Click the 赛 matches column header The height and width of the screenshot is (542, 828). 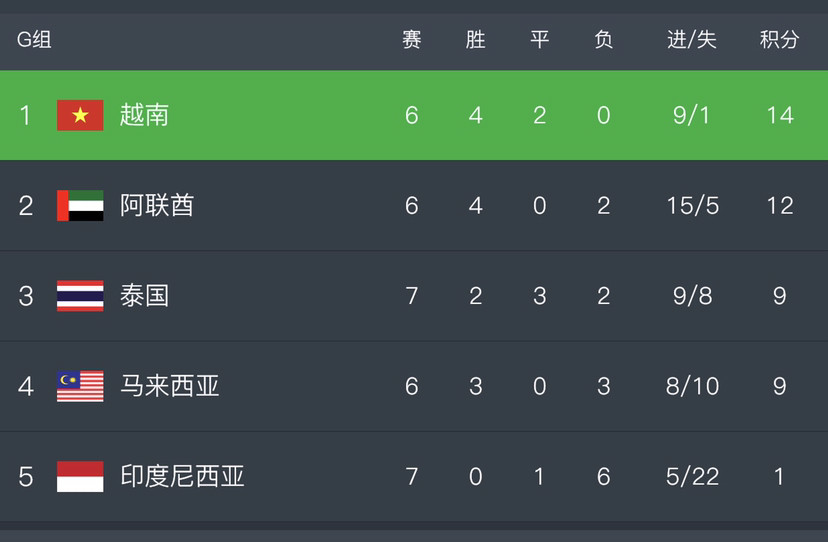tap(412, 40)
